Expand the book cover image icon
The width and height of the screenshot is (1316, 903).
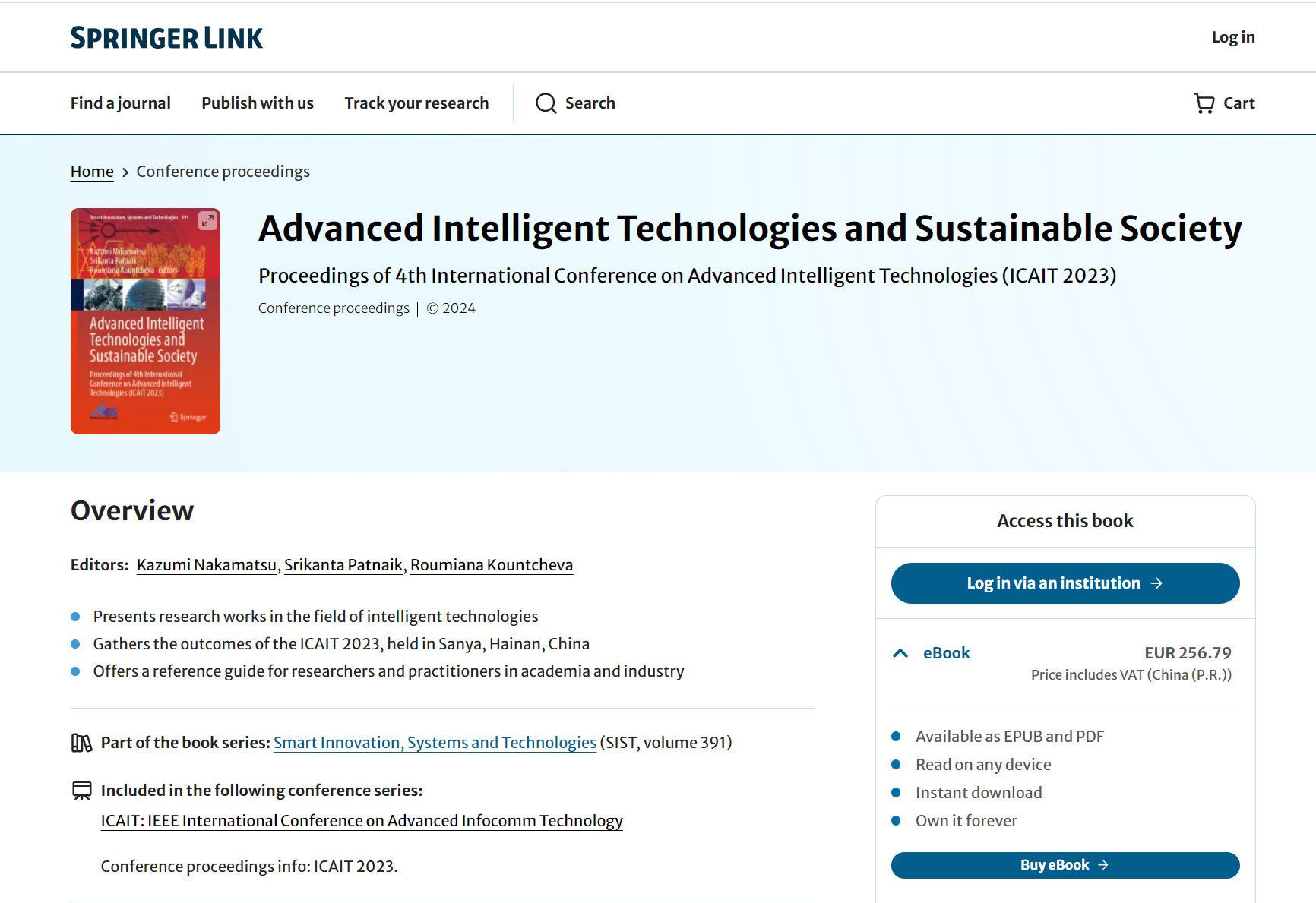[x=207, y=221]
